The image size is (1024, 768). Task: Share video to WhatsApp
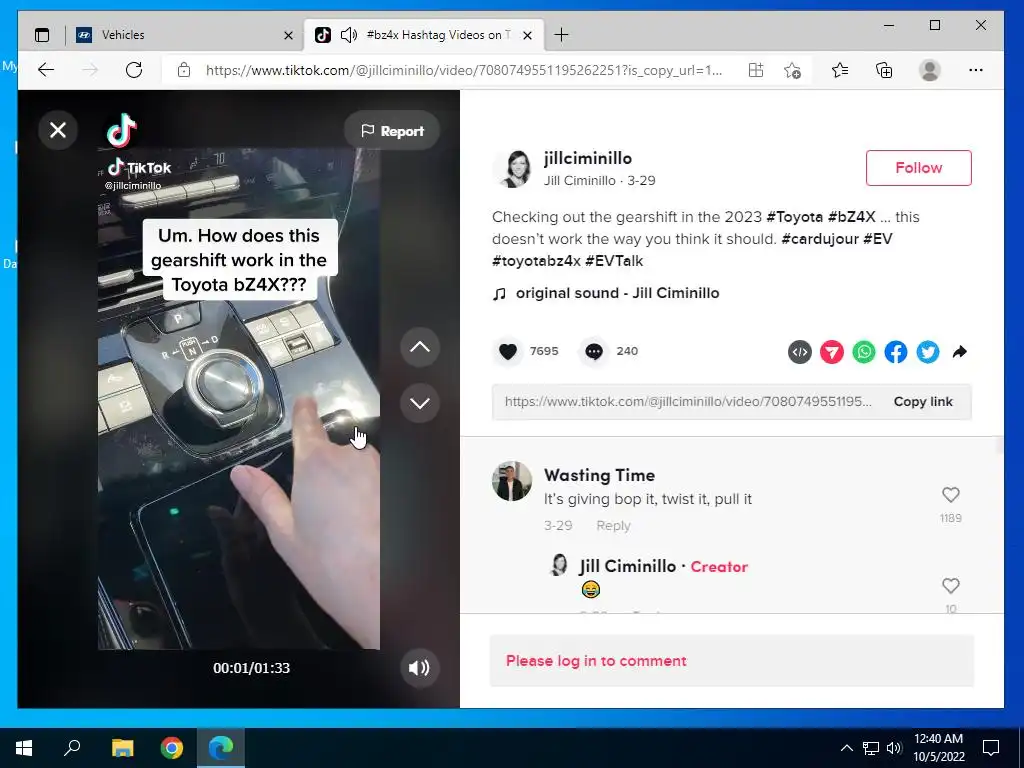click(x=863, y=352)
